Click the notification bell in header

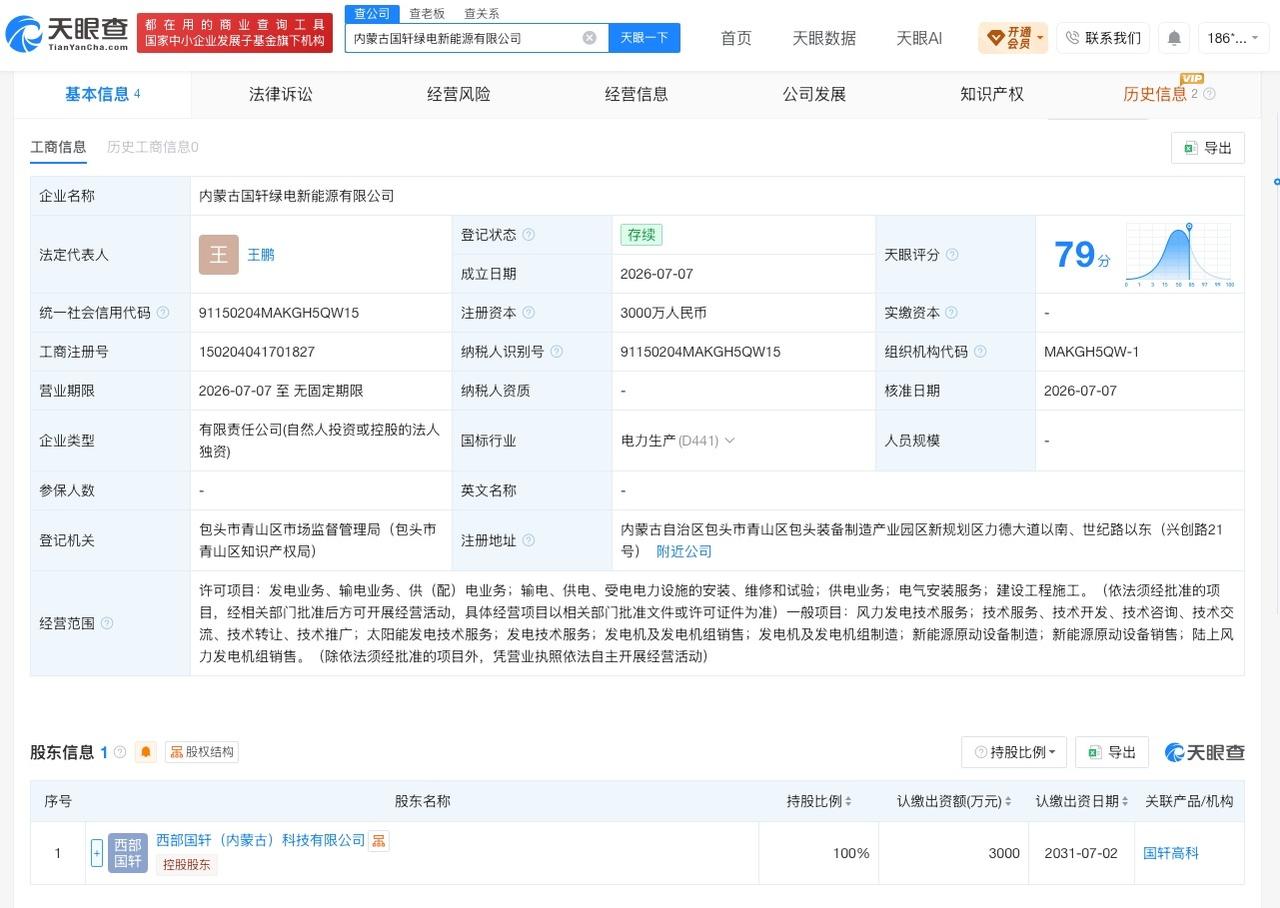[1174, 38]
